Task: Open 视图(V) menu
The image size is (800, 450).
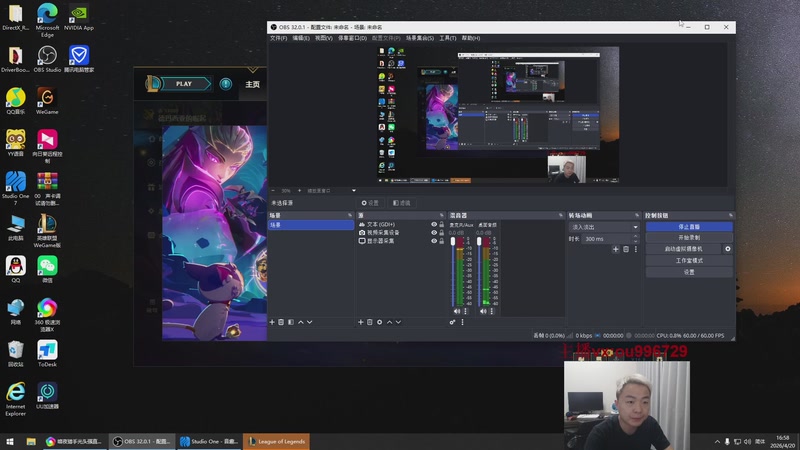Action: [x=323, y=38]
